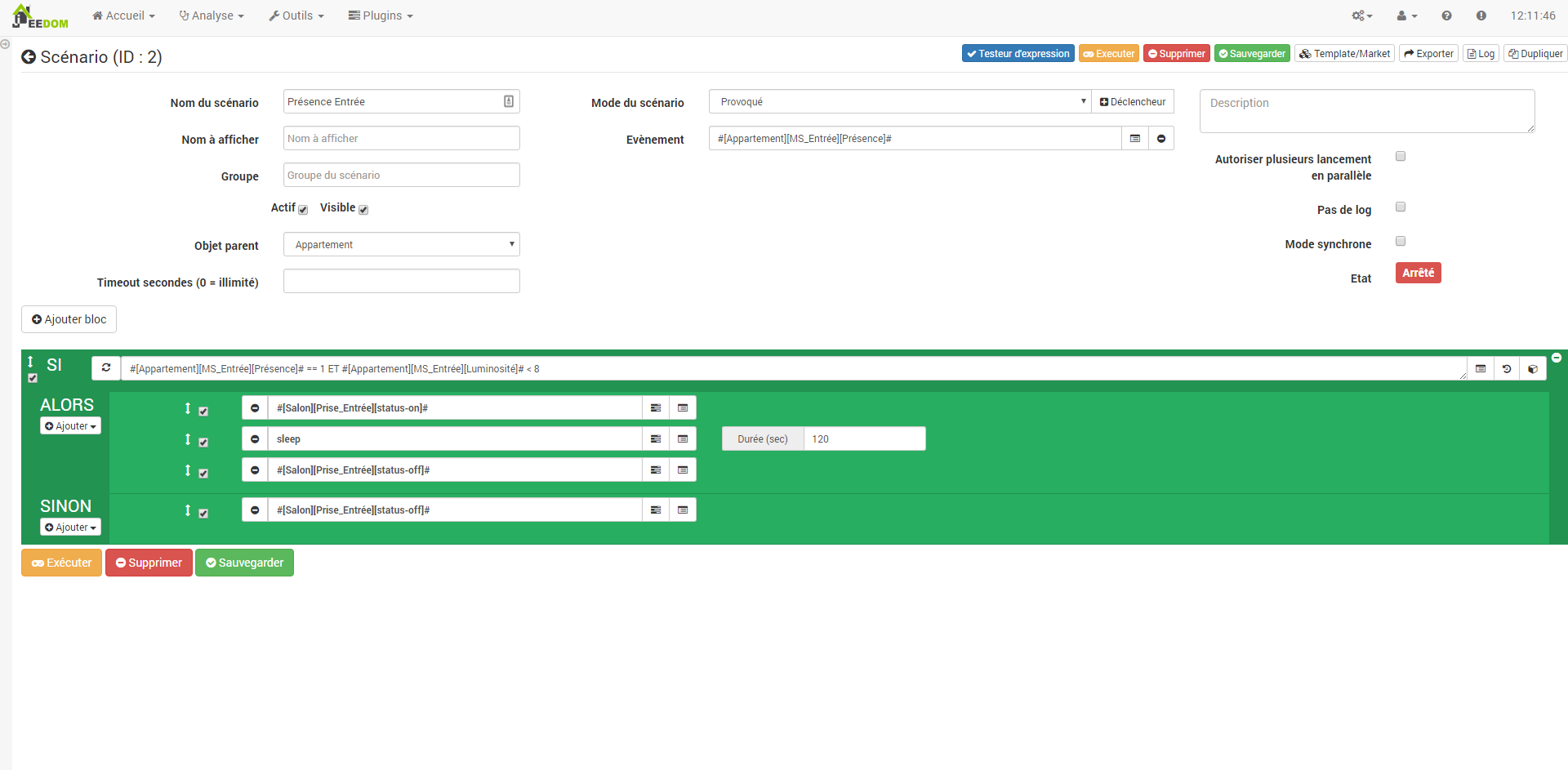Remove the status-on action in ALORS
1568x770 pixels.
pyautogui.click(x=255, y=408)
